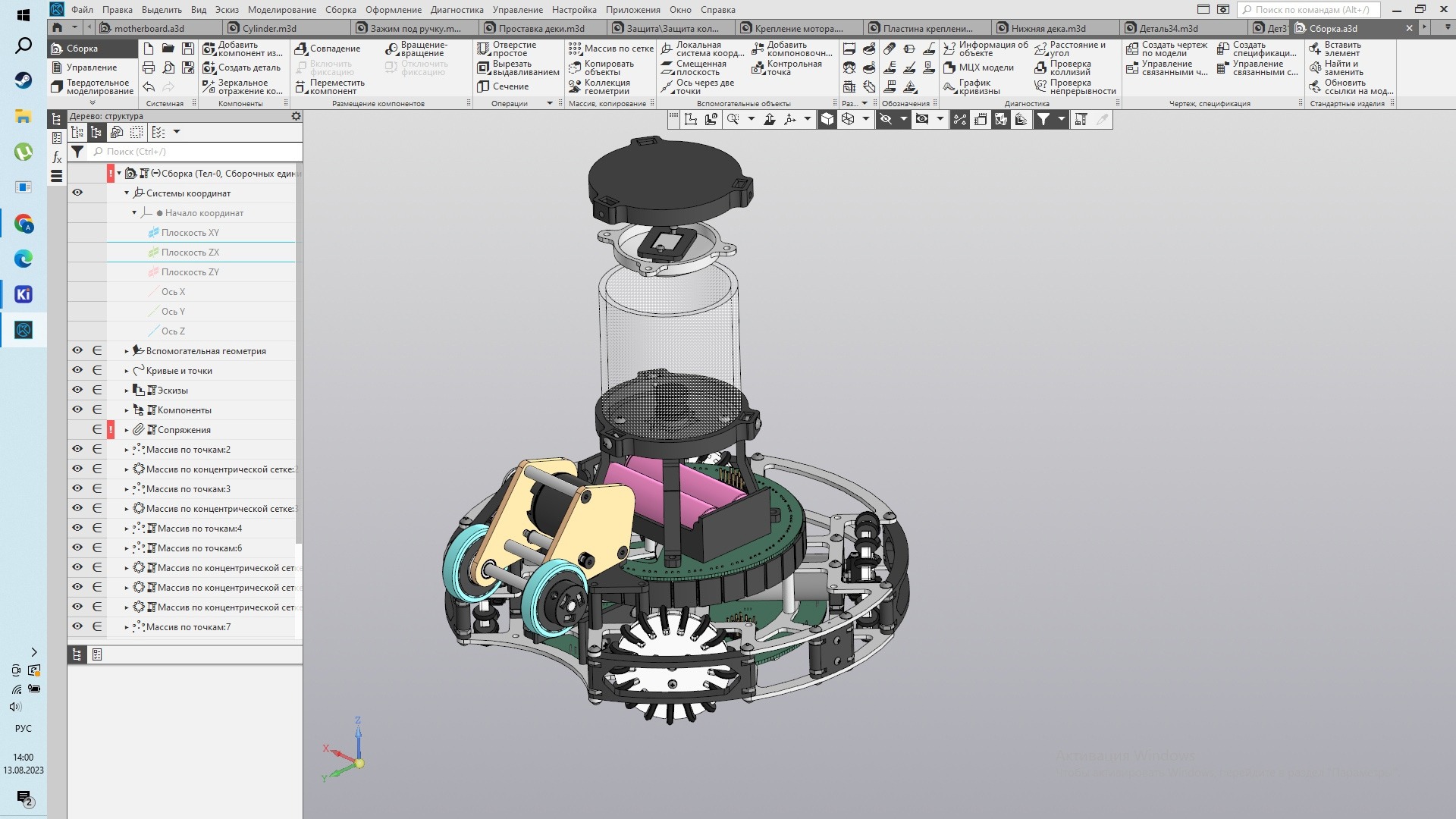Switch to the Cylinder.m3d tab
Viewport: 1456px width, 819px height.
coord(269,29)
